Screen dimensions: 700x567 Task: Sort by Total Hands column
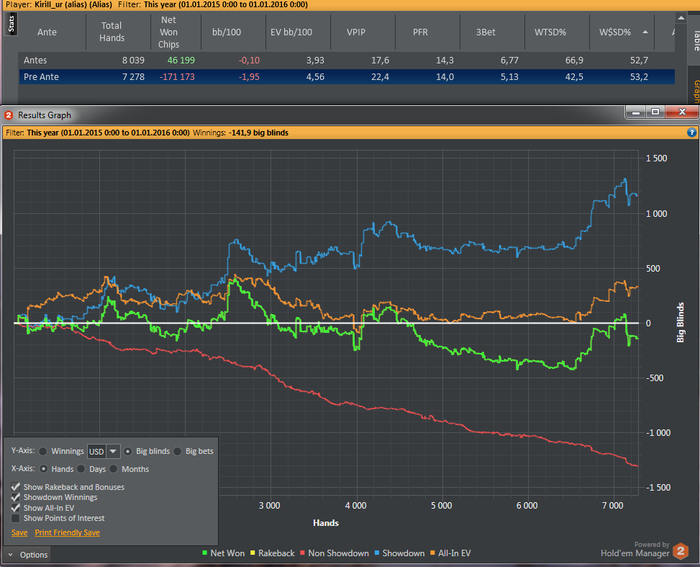pos(112,32)
